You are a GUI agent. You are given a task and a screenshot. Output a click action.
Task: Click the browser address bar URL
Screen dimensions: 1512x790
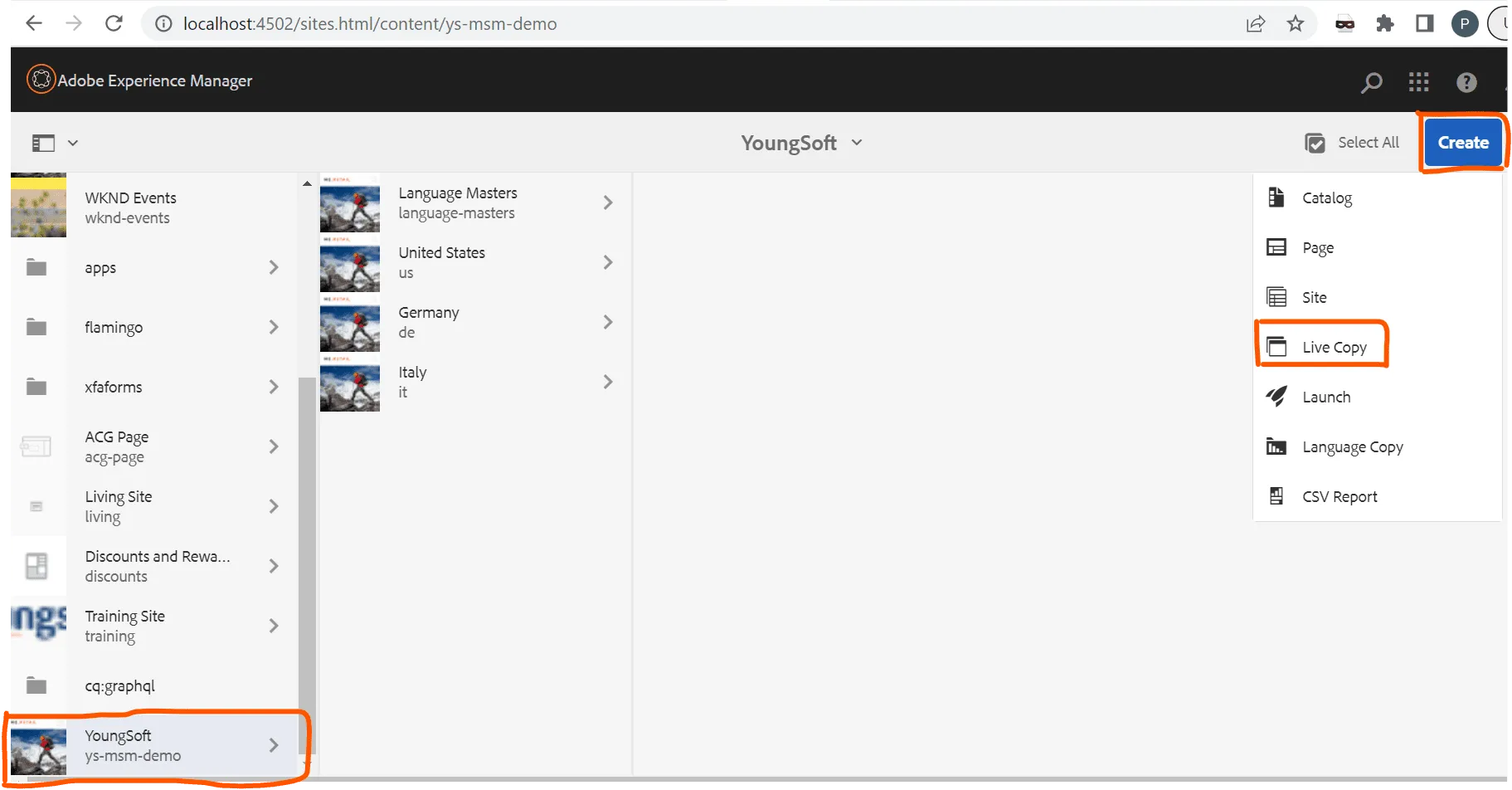tap(370, 24)
